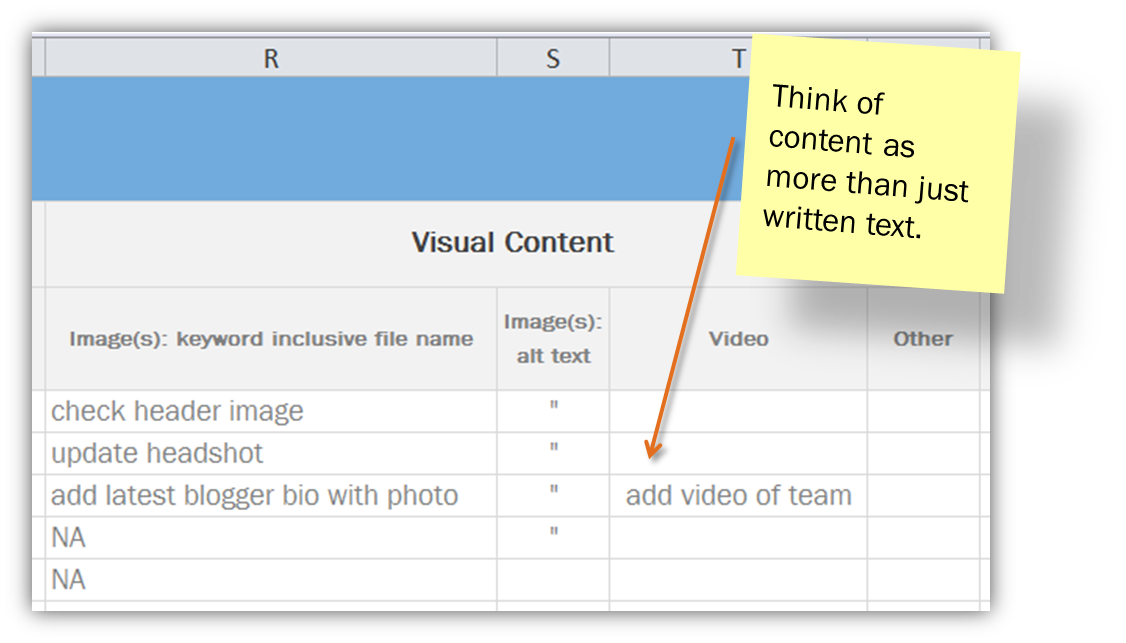The width and height of the screenshot is (1126, 643).
Task: Click the 'Video' column header cell
Action: [x=738, y=339]
